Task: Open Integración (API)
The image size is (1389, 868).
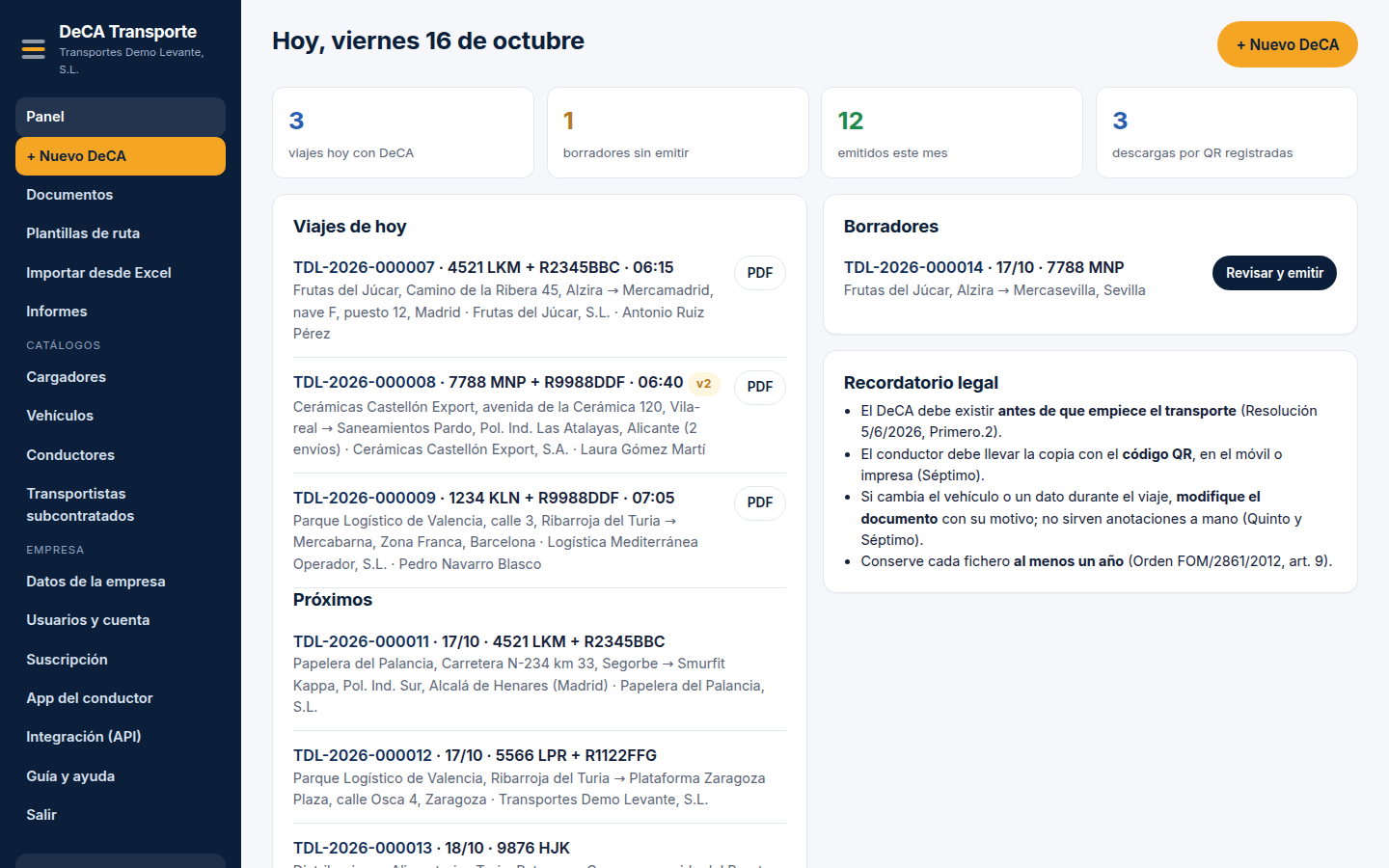Action: tap(121, 737)
